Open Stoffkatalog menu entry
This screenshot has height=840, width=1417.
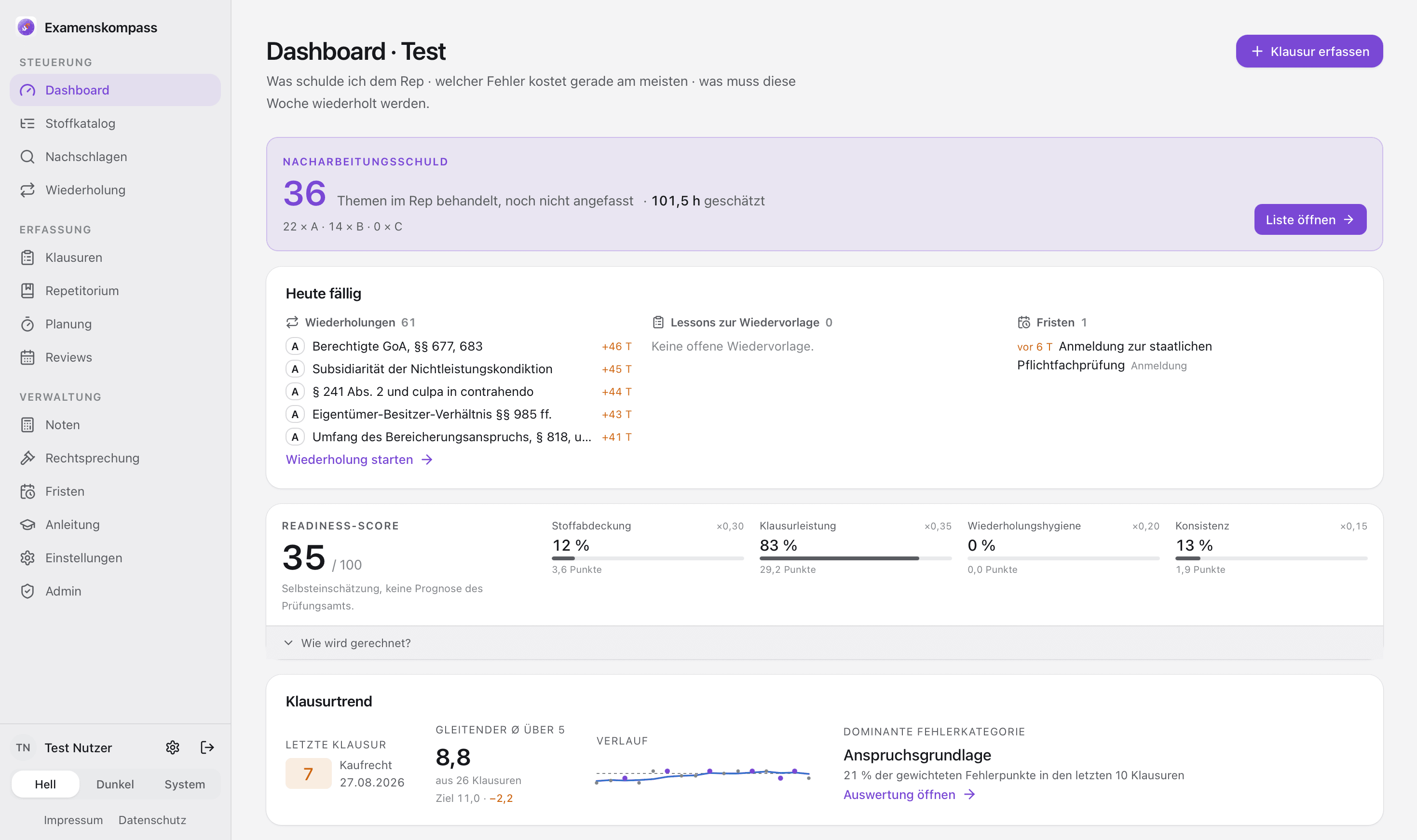[x=115, y=123]
